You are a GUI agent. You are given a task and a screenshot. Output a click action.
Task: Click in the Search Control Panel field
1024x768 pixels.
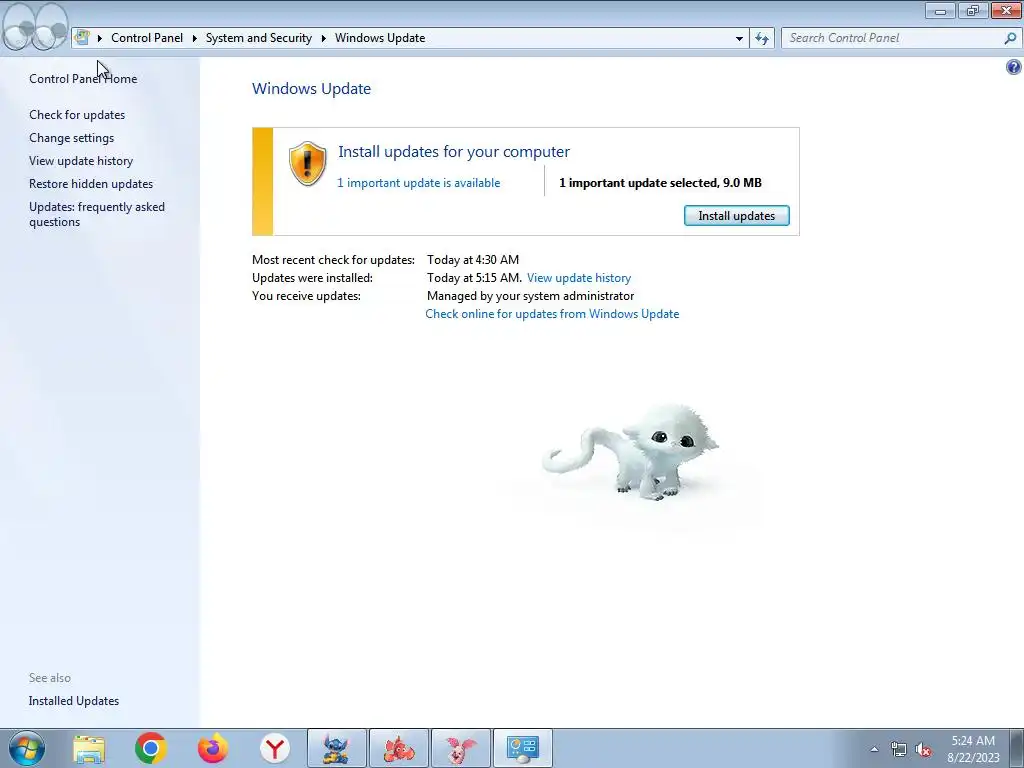coord(892,38)
